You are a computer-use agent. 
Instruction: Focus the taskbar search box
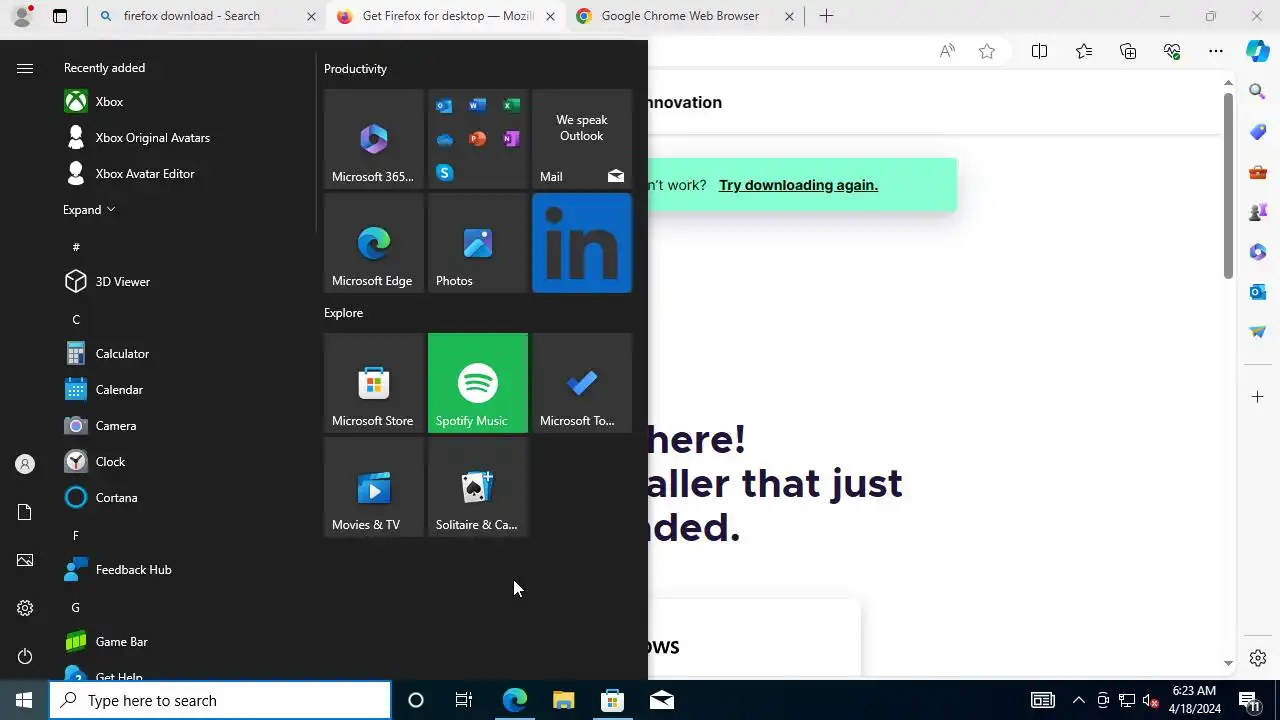[220, 700]
